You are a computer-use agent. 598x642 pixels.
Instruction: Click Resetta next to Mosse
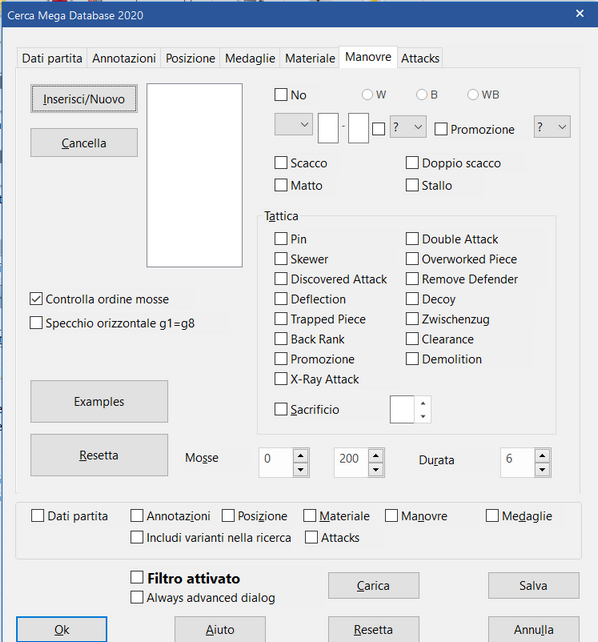(99, 455)
